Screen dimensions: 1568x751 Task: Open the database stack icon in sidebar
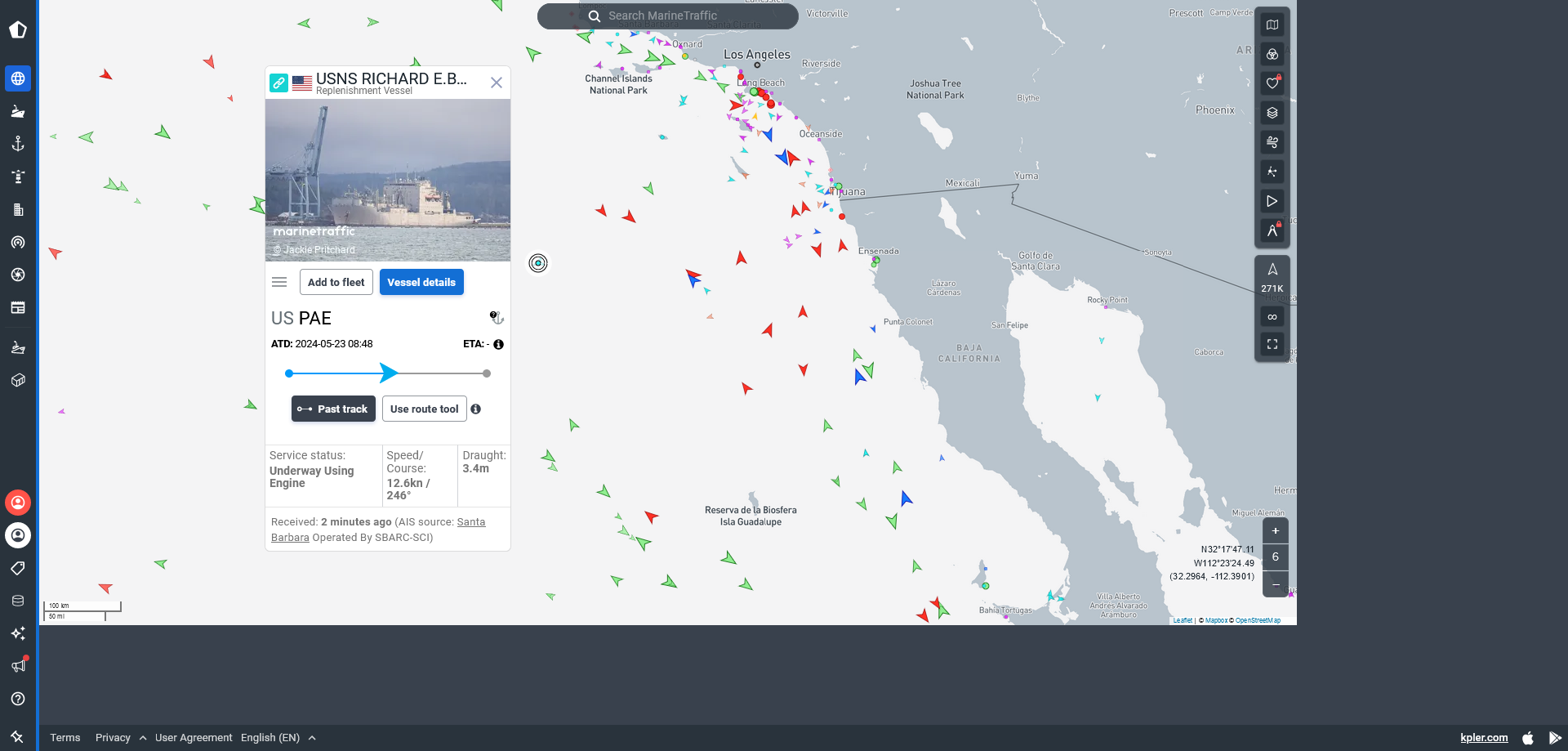click(x=18, y=601)
